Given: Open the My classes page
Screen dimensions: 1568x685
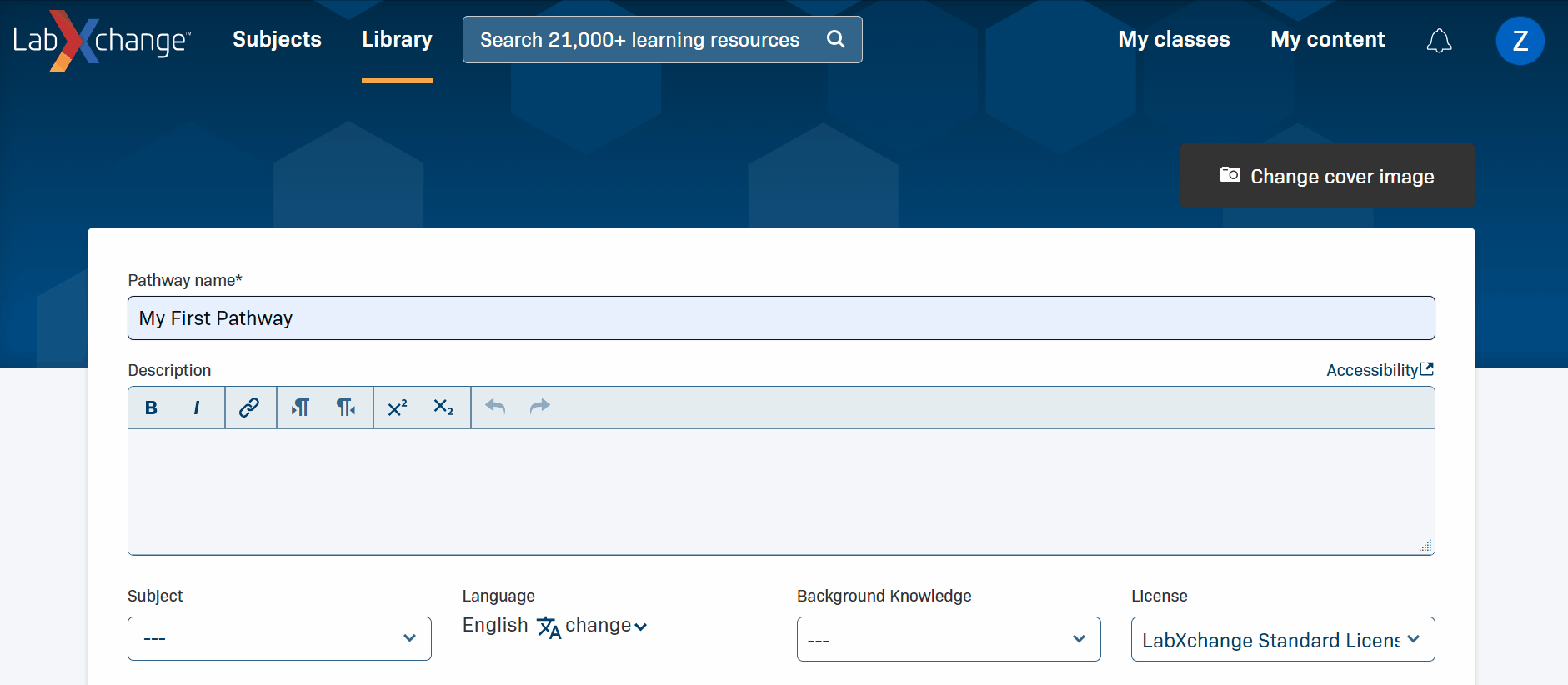Looking at the screenshot, I should tap(1174, 39).
